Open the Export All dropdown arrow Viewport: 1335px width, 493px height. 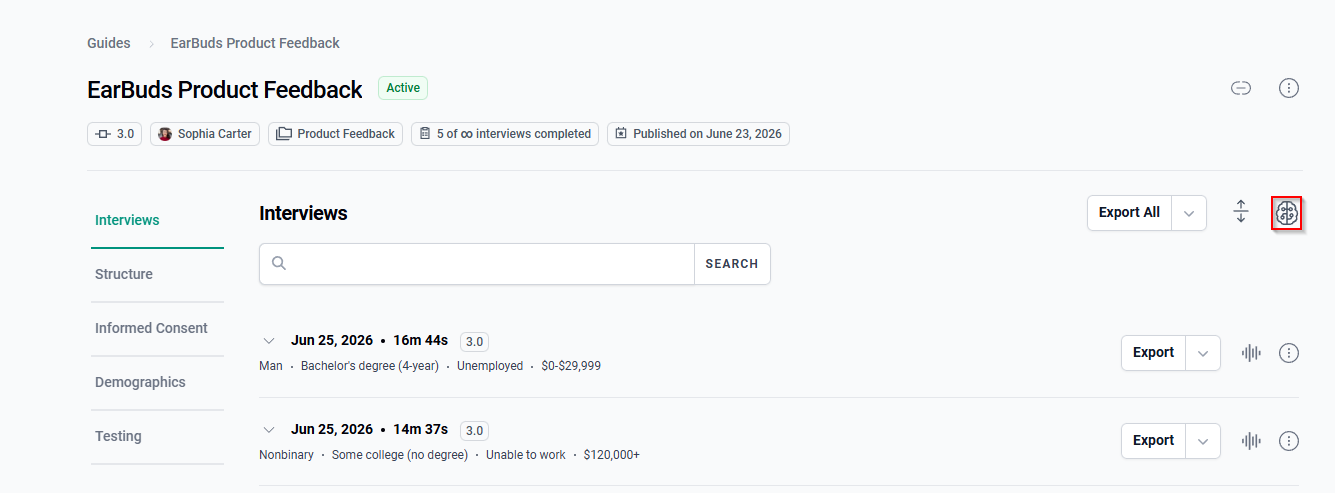[1188, 213]
